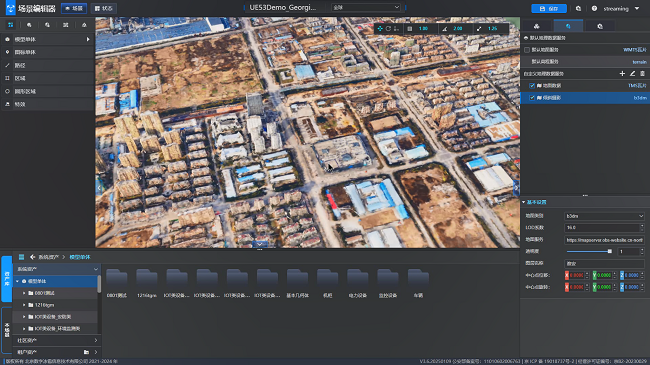Click 系统资产 in the breadcrumb

(x=49, y=257)
